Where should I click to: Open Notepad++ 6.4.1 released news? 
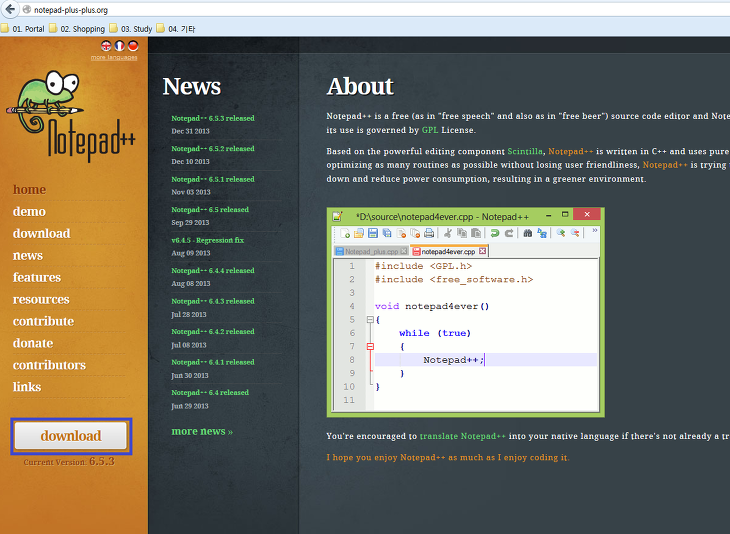[x=213, y=362]
